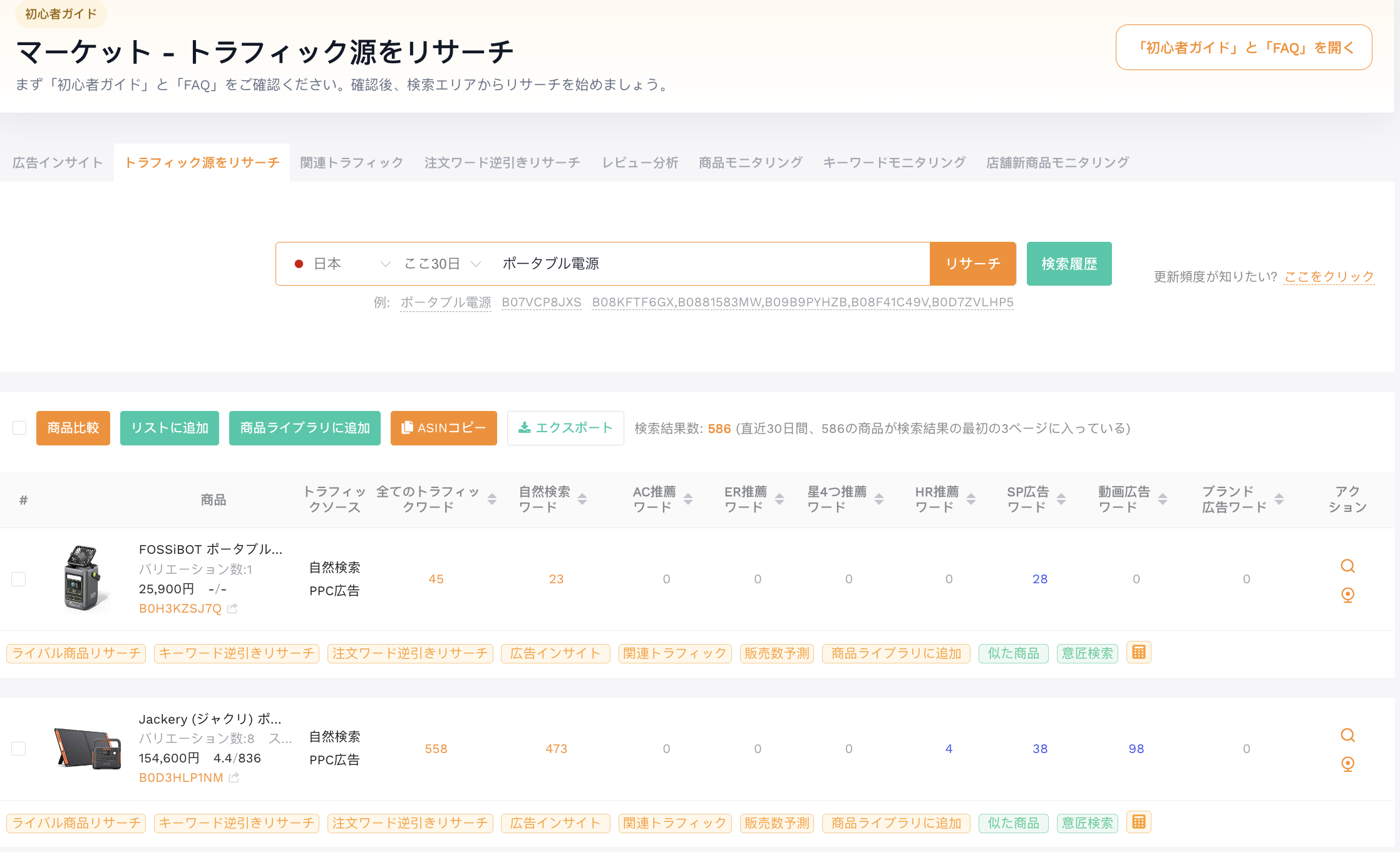The height and width of the screenshot is (852, 1400).
Task: Click the magnifier icon in FOSSiBOT row
Action: [x=1347, y=566]
